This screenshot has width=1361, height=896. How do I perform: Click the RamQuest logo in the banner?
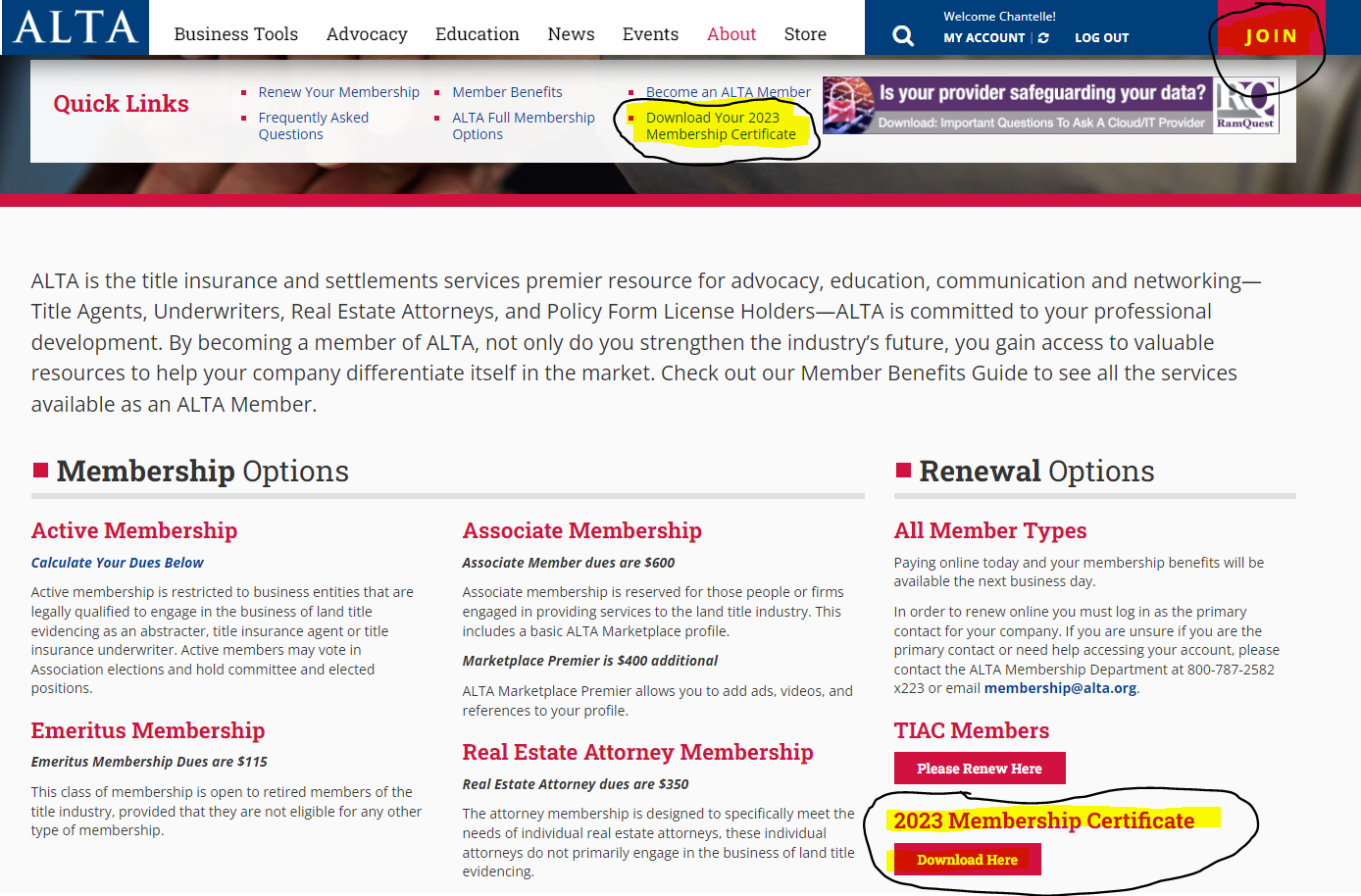1246,105
